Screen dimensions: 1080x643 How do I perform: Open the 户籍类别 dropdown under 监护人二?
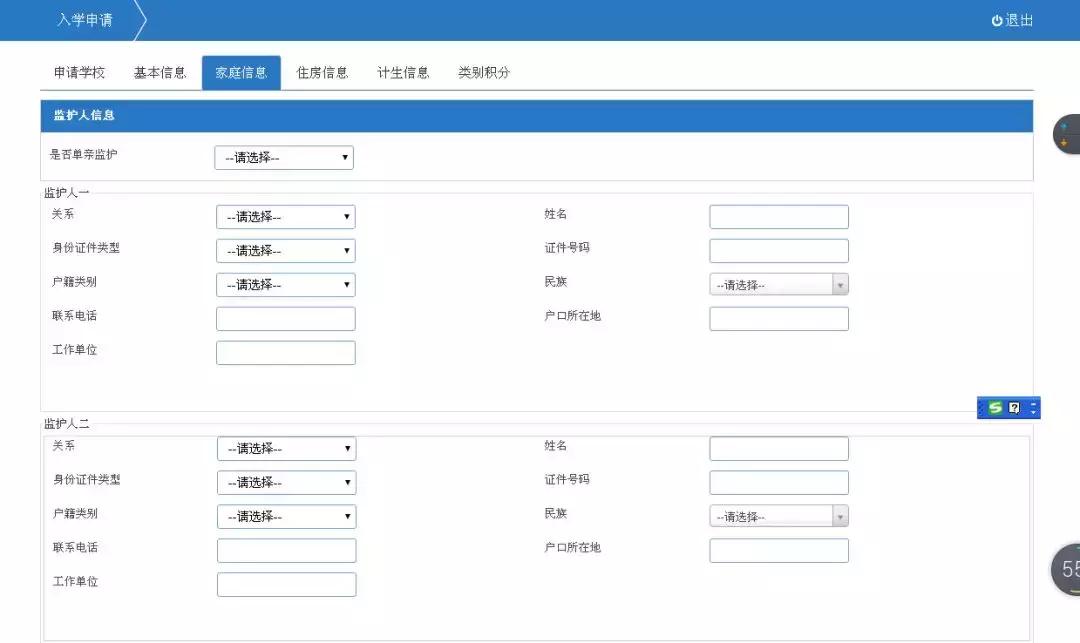[x=285, y=516]
